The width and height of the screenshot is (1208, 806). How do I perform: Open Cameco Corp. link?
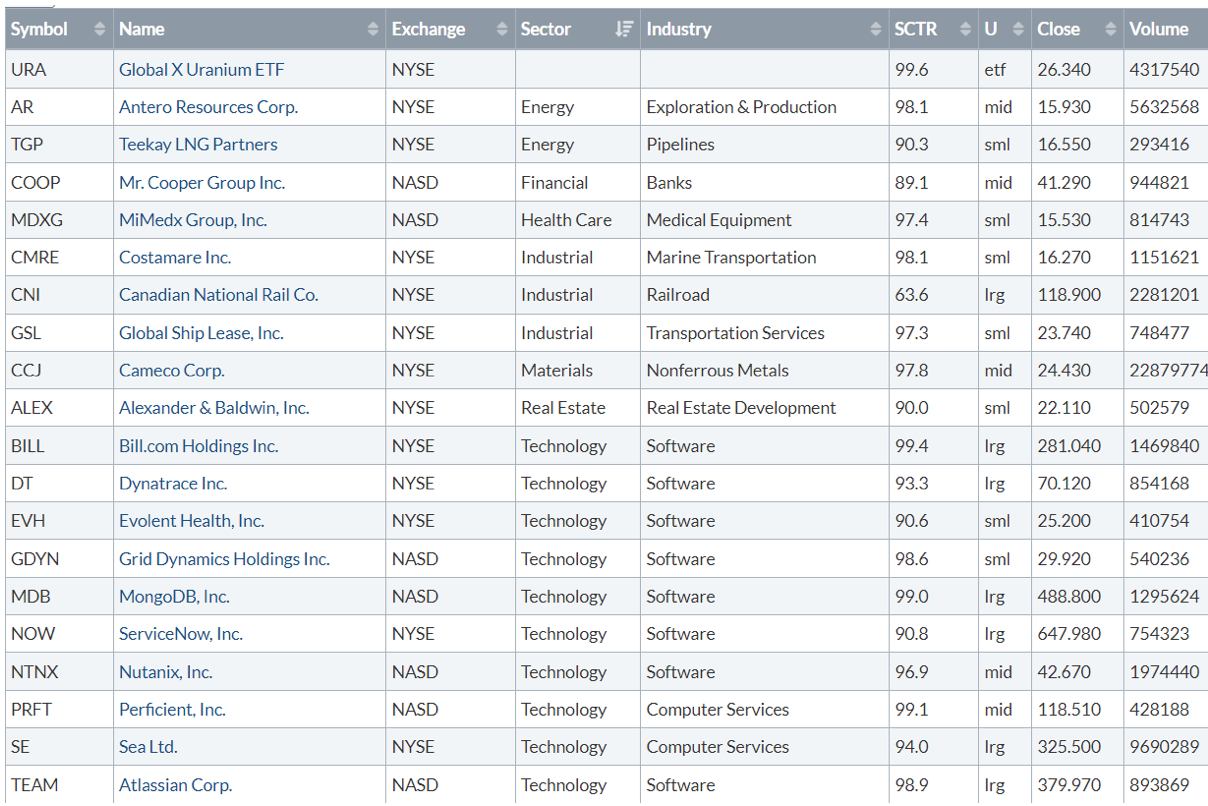pos(172,370)
